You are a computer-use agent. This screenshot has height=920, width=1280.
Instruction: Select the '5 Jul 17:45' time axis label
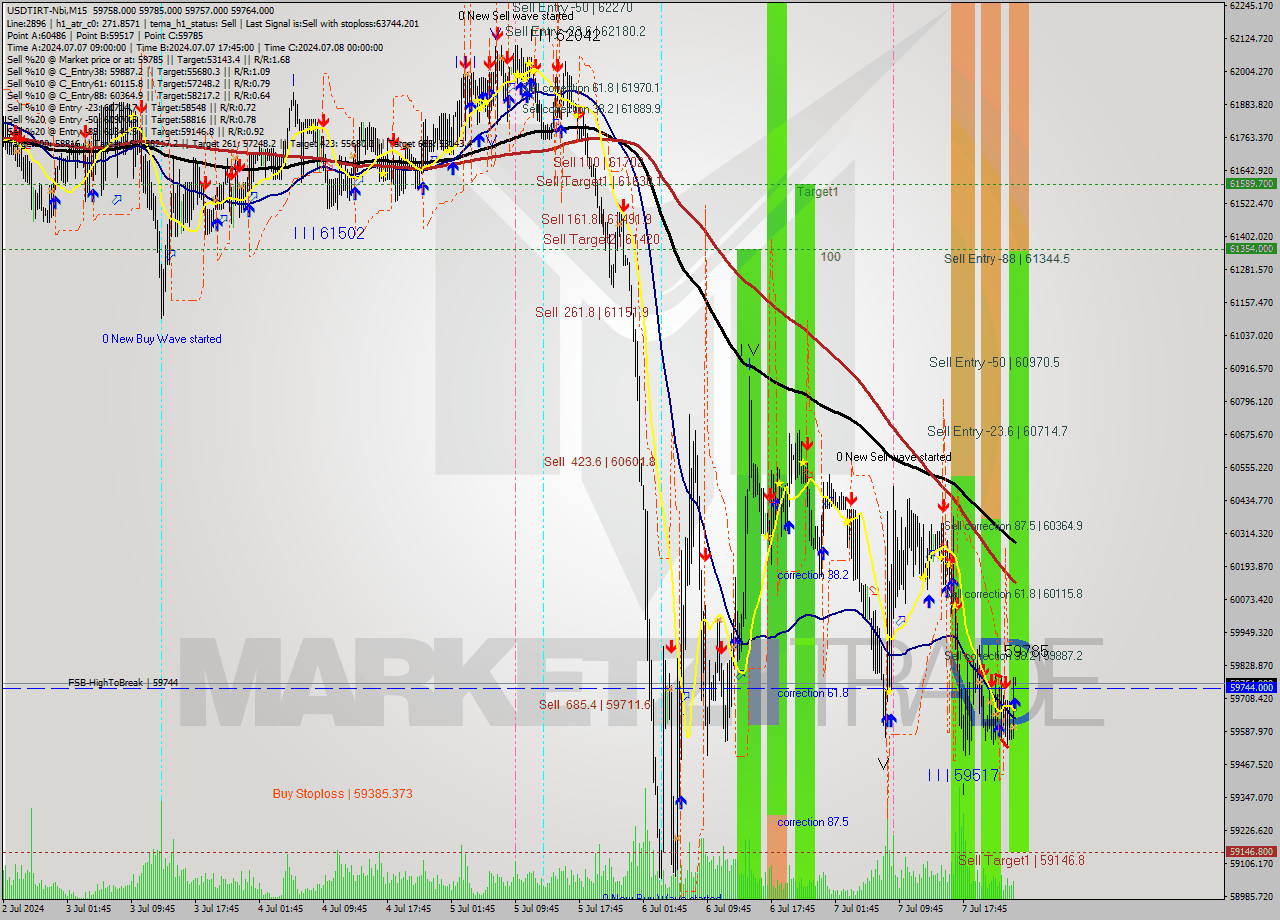600,909
